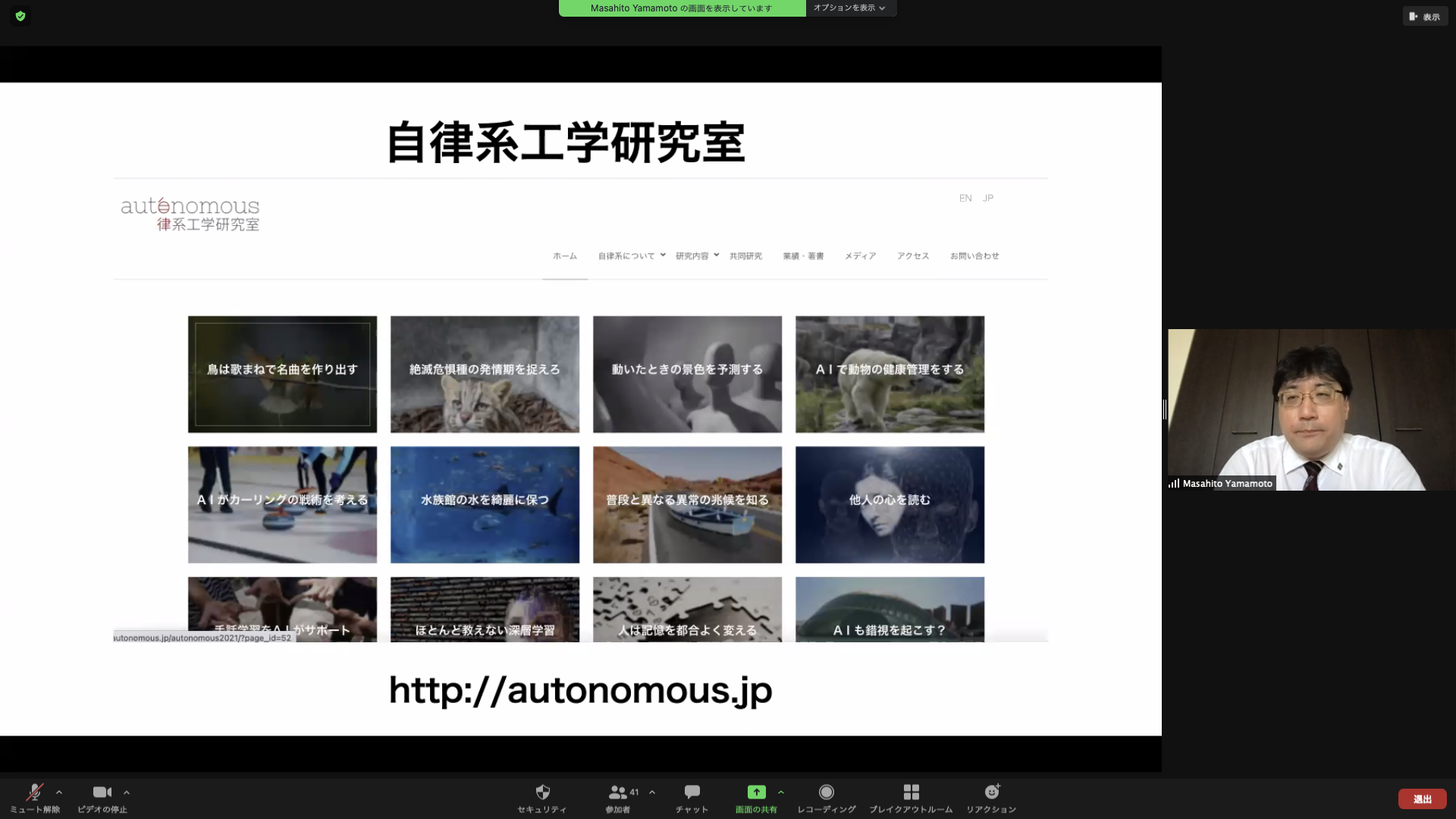Open Breakout Rooms grid icon
This screenshot has width=1456, height=819.
912,792
